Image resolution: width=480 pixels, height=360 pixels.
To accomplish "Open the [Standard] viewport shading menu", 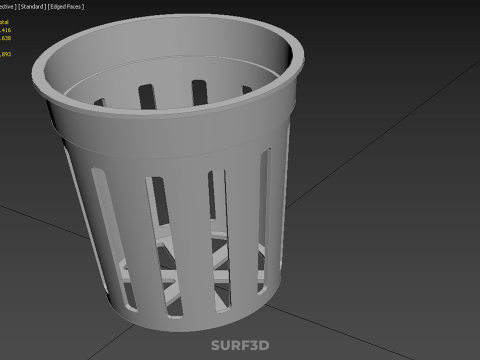I will 32,7.
